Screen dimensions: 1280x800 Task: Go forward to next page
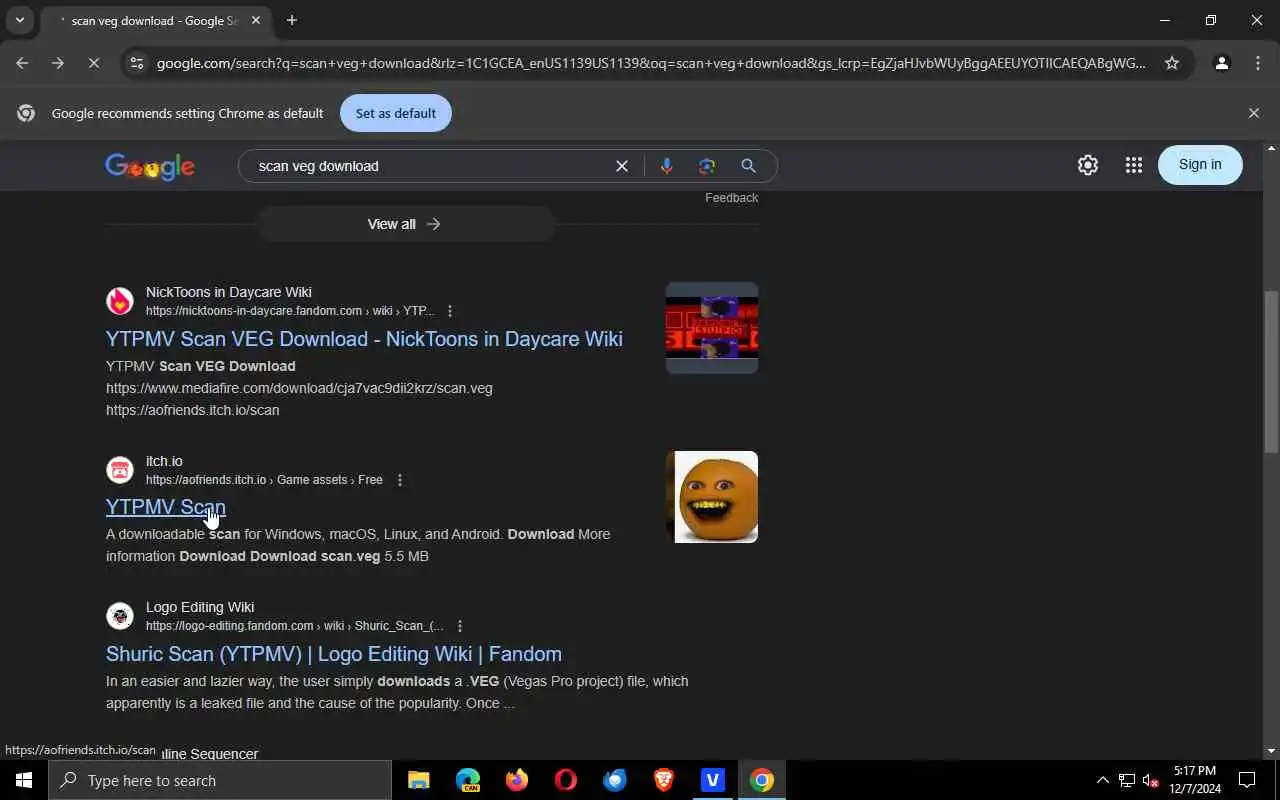pyautogui.click(x=58, y=63)
